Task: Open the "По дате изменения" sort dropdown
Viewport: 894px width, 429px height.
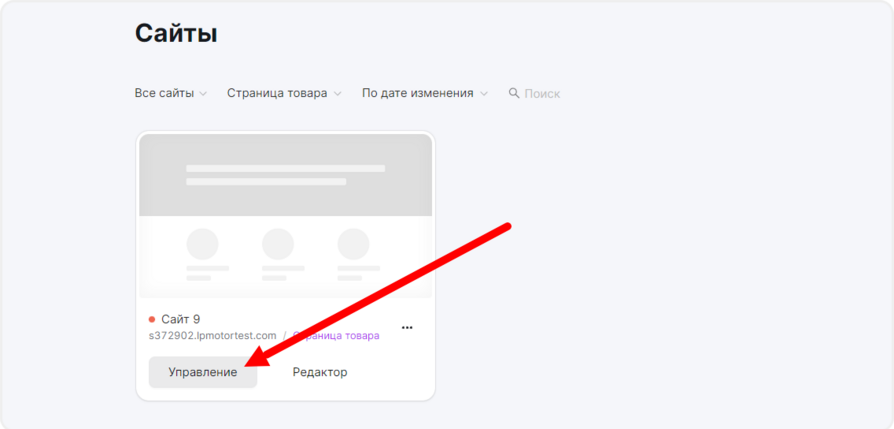Action: (x=417, y=93)
